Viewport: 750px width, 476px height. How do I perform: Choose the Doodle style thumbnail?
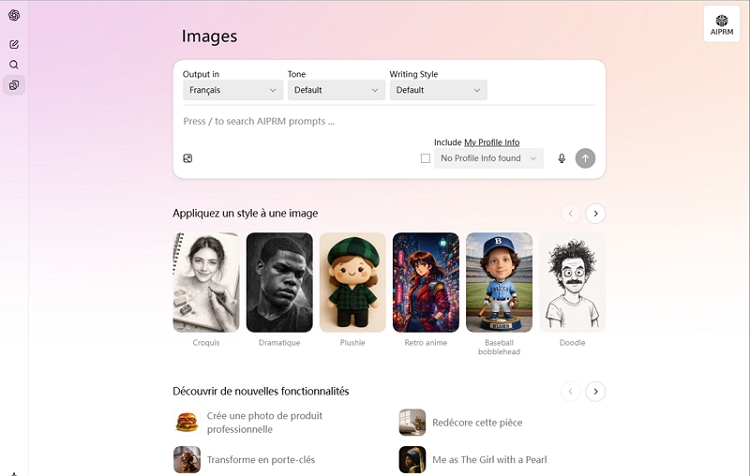pos(572,282)
